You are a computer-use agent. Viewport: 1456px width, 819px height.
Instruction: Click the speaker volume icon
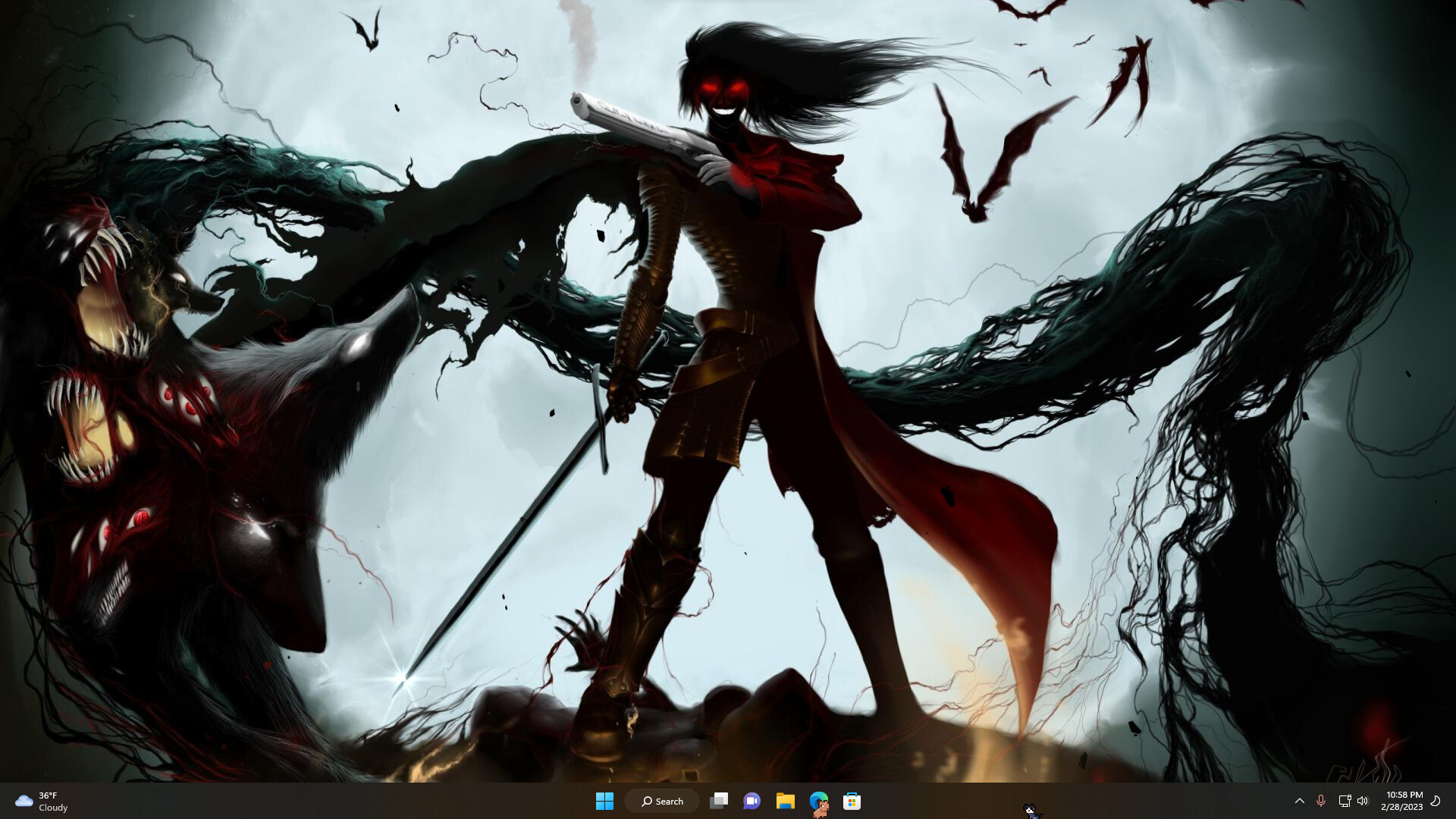[1363, 801]
